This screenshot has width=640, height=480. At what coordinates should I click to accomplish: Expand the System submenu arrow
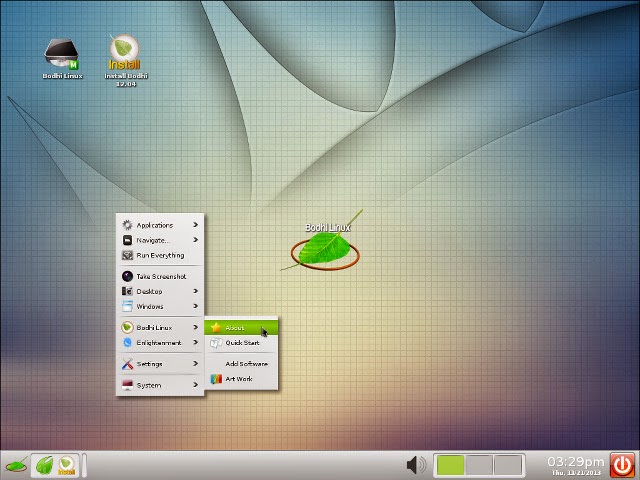196,384
